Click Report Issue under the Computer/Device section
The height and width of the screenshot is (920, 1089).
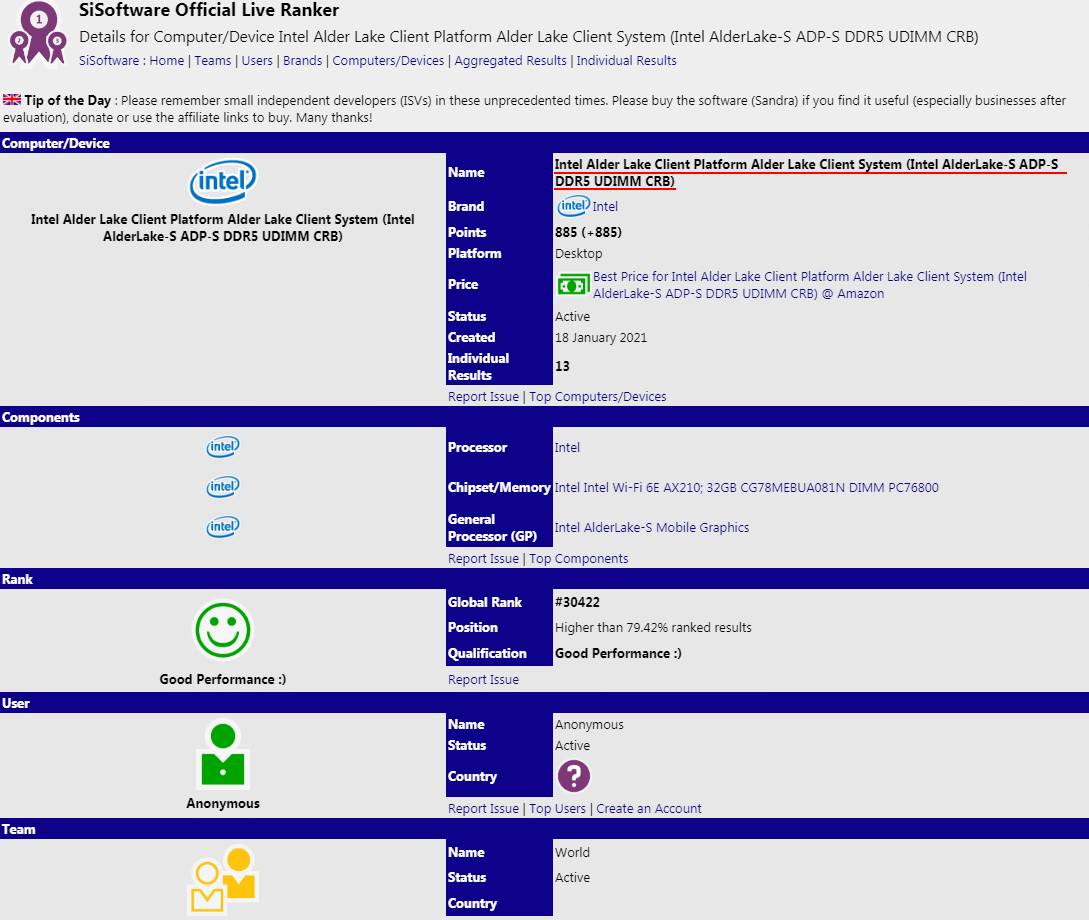point(483,396)
